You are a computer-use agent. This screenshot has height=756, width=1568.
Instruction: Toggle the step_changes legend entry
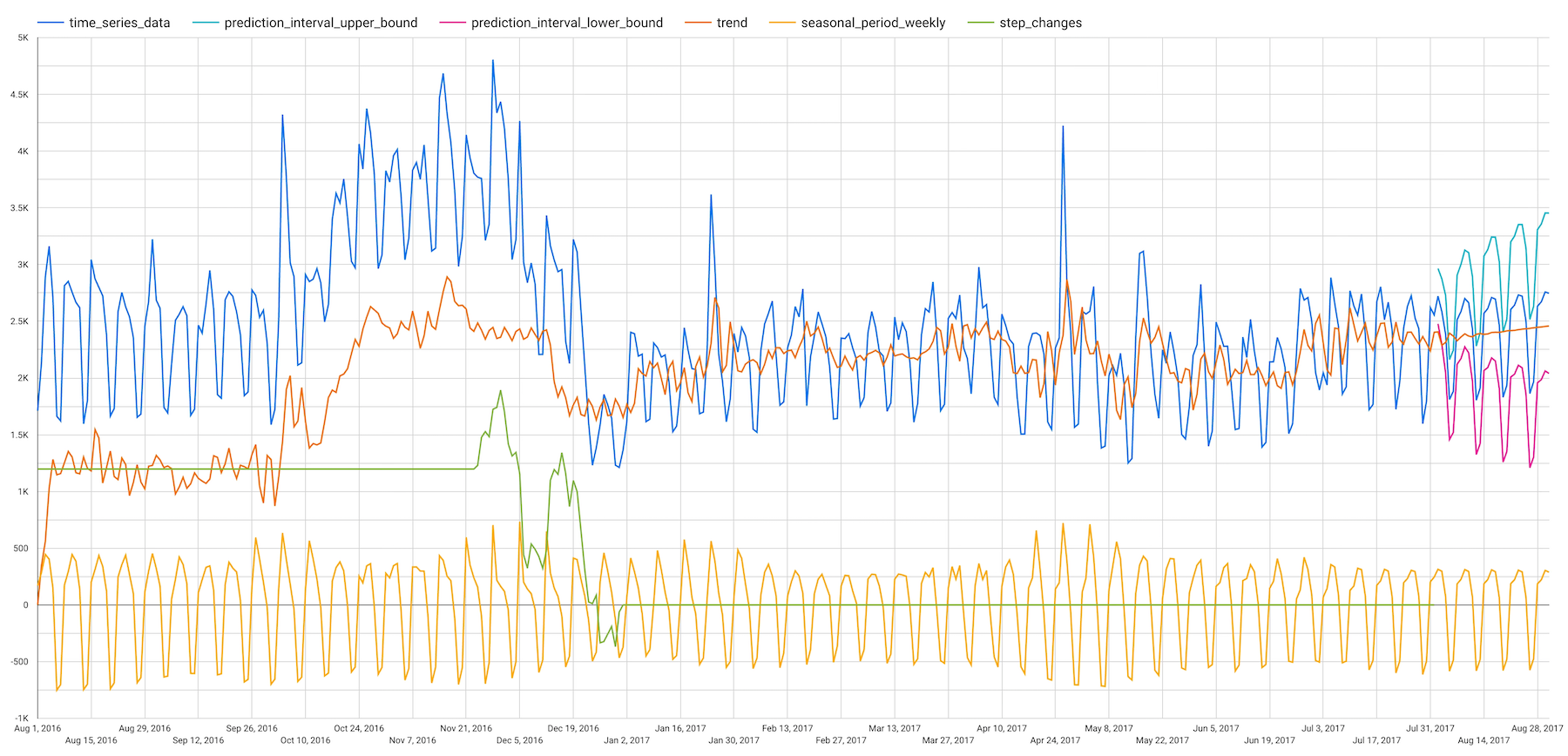[1024, 23]
